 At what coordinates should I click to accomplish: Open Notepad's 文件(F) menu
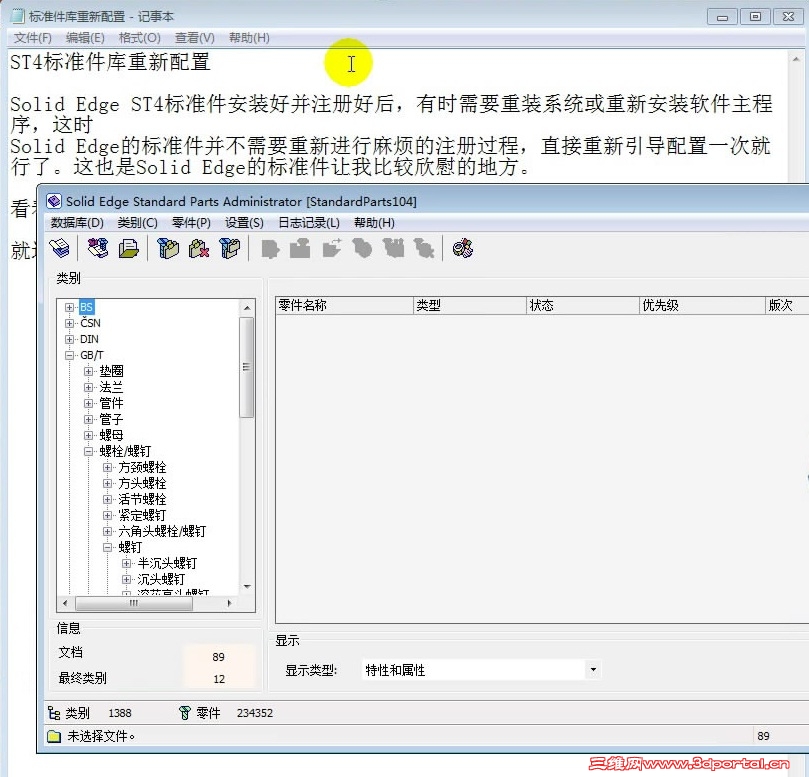coord(33,38)
